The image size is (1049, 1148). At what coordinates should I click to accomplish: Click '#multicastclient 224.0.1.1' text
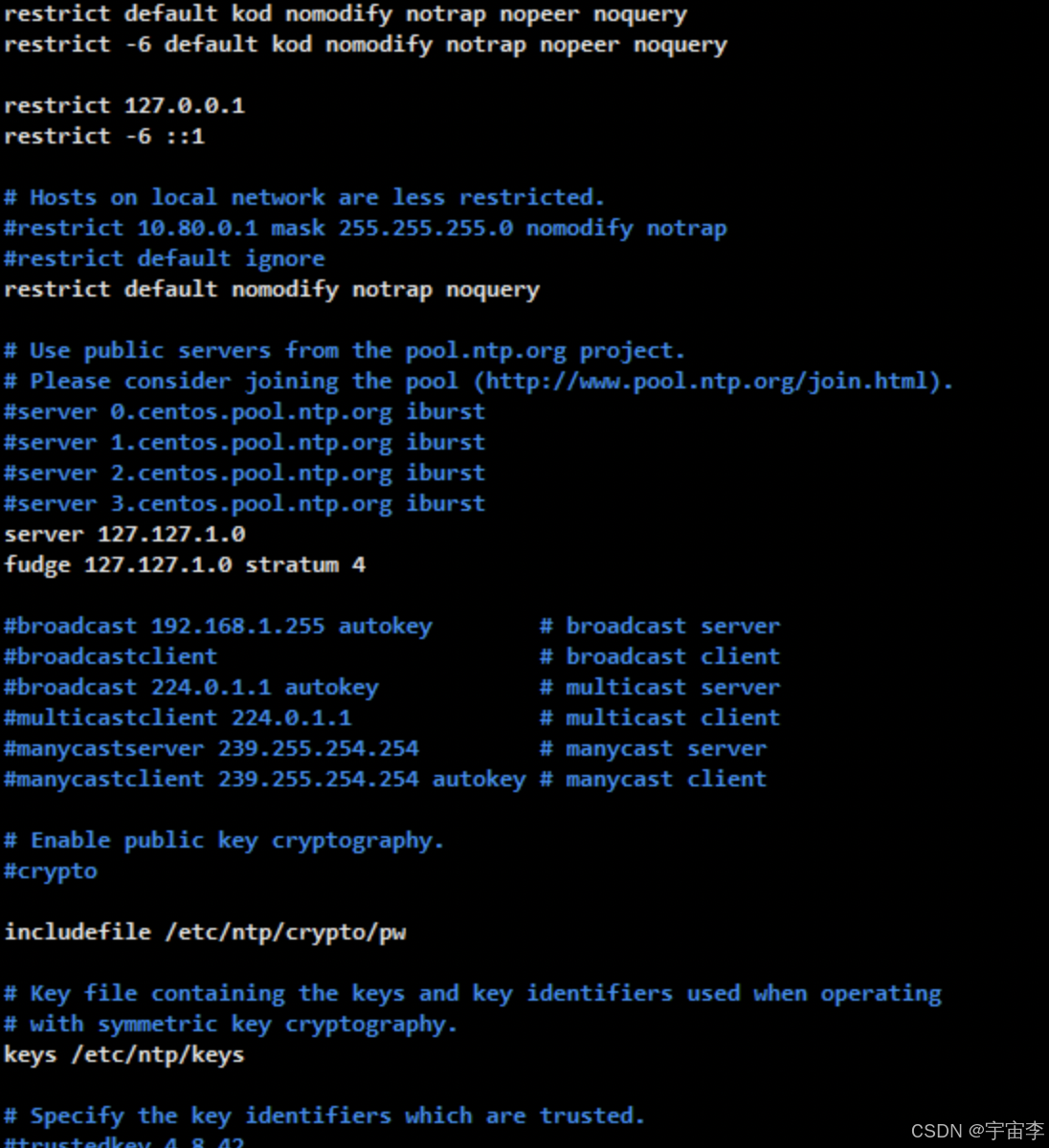point(178,717)
